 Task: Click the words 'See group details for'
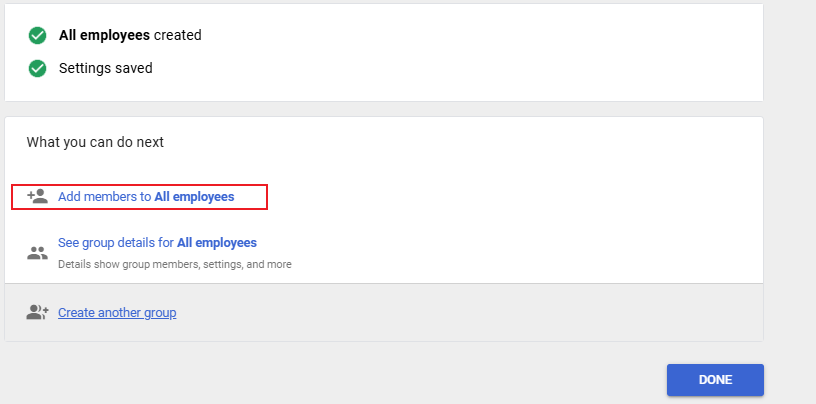(115, 243)
